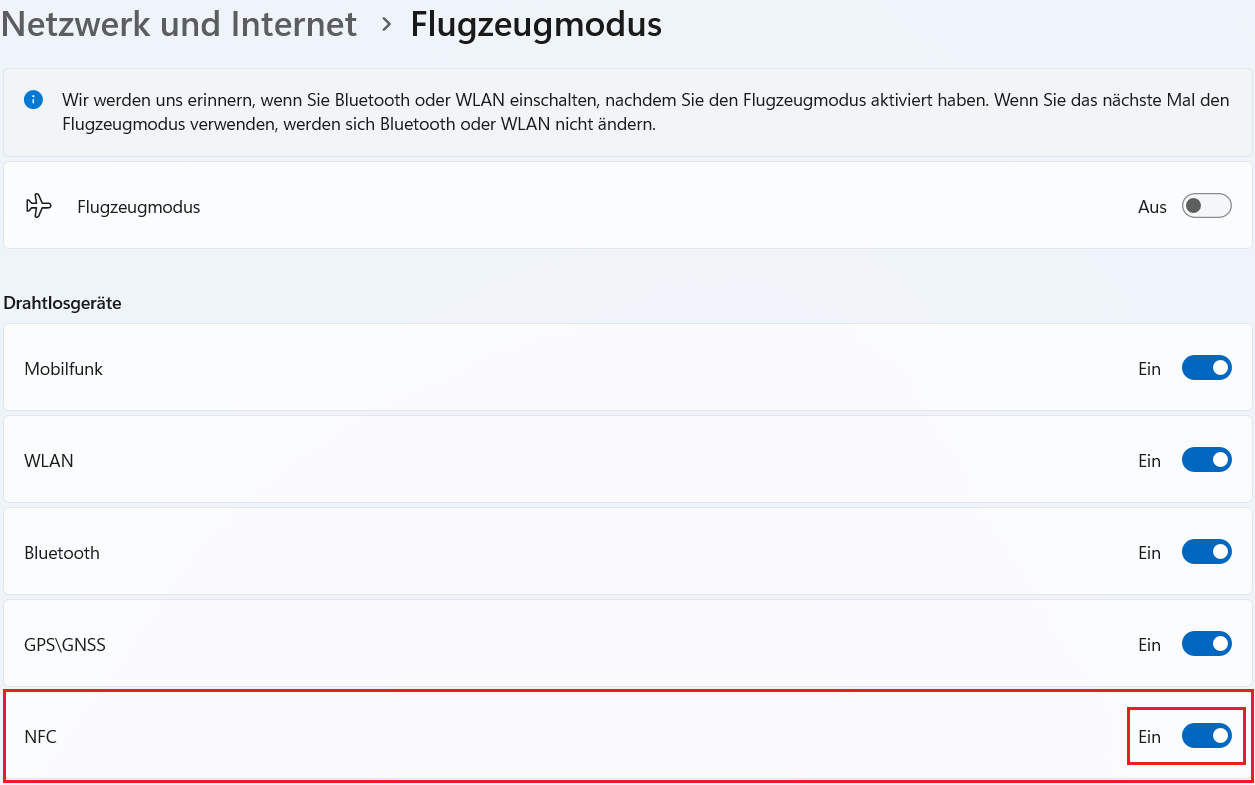Screen dimensions: 1255x785
Task: Click the breadcrumb chevron arrow separator
Action: (386, 25)
